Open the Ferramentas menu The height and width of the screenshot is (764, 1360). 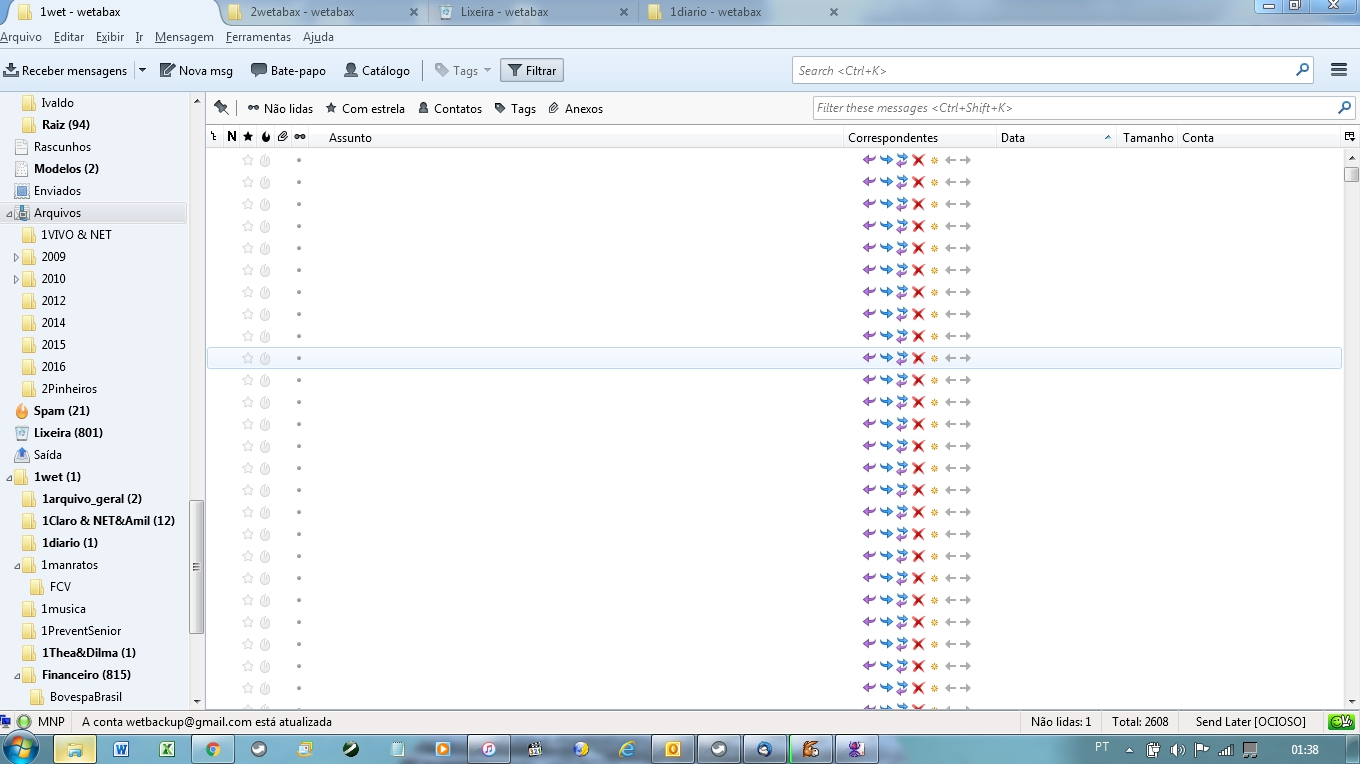[x=258, y=37]
